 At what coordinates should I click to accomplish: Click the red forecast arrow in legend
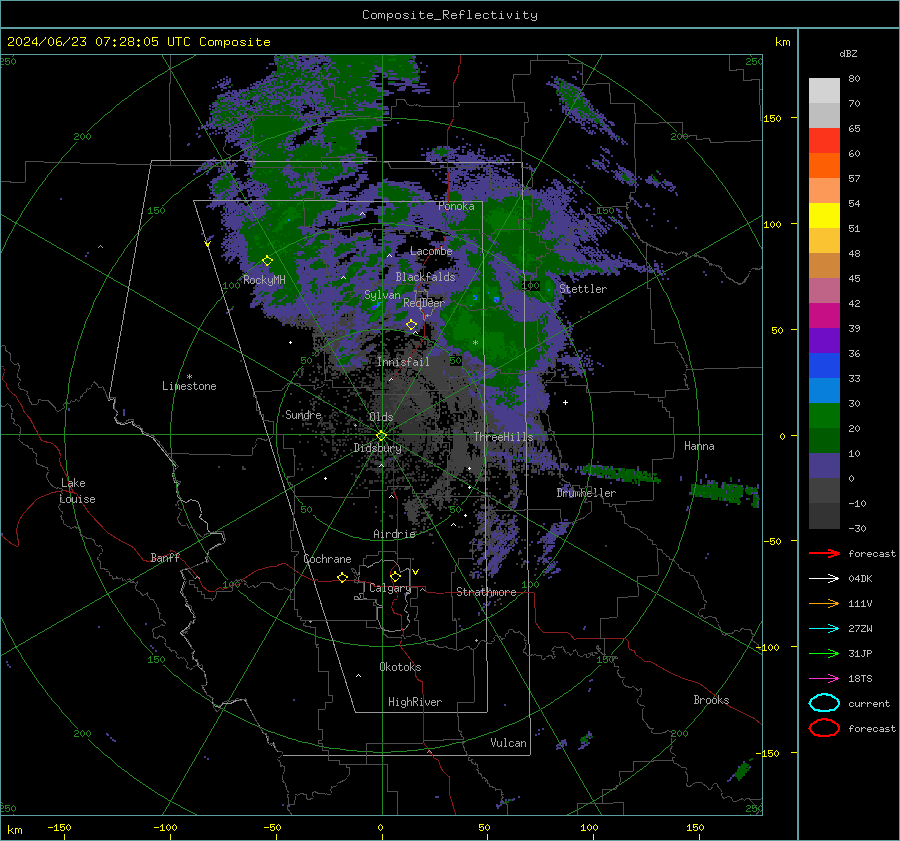pyautogui.click(x=824, y=553)
